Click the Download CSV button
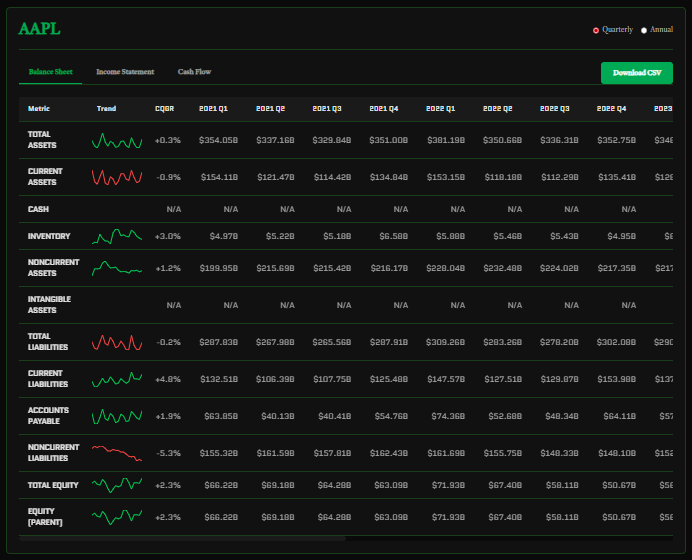 pyautogui.click(x=637, y=73)
